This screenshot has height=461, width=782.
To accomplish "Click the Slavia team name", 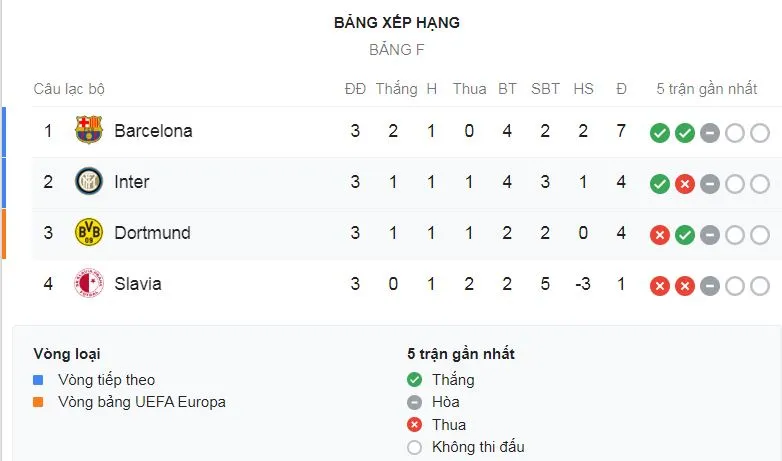I will (x=138, y=284).
